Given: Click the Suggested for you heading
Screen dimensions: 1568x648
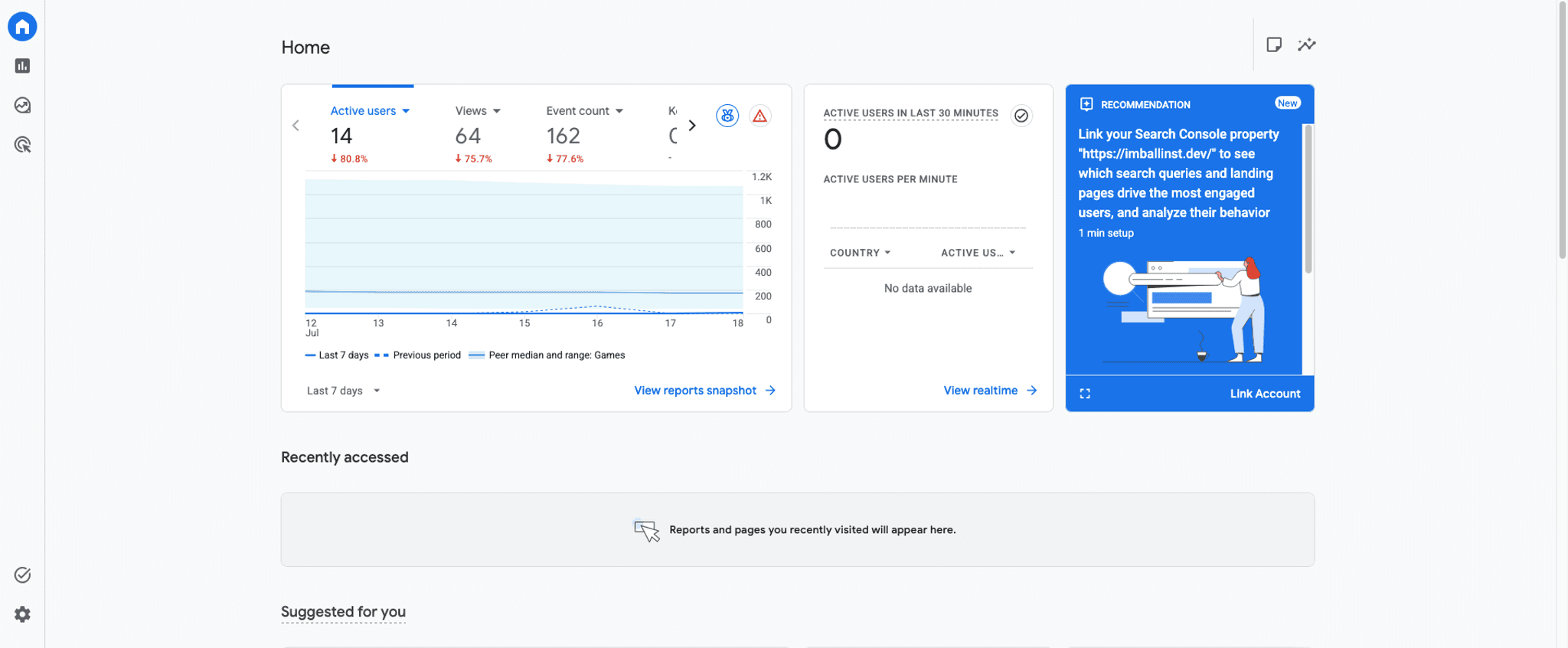Looking at the screenshot, I should [343, 611].
